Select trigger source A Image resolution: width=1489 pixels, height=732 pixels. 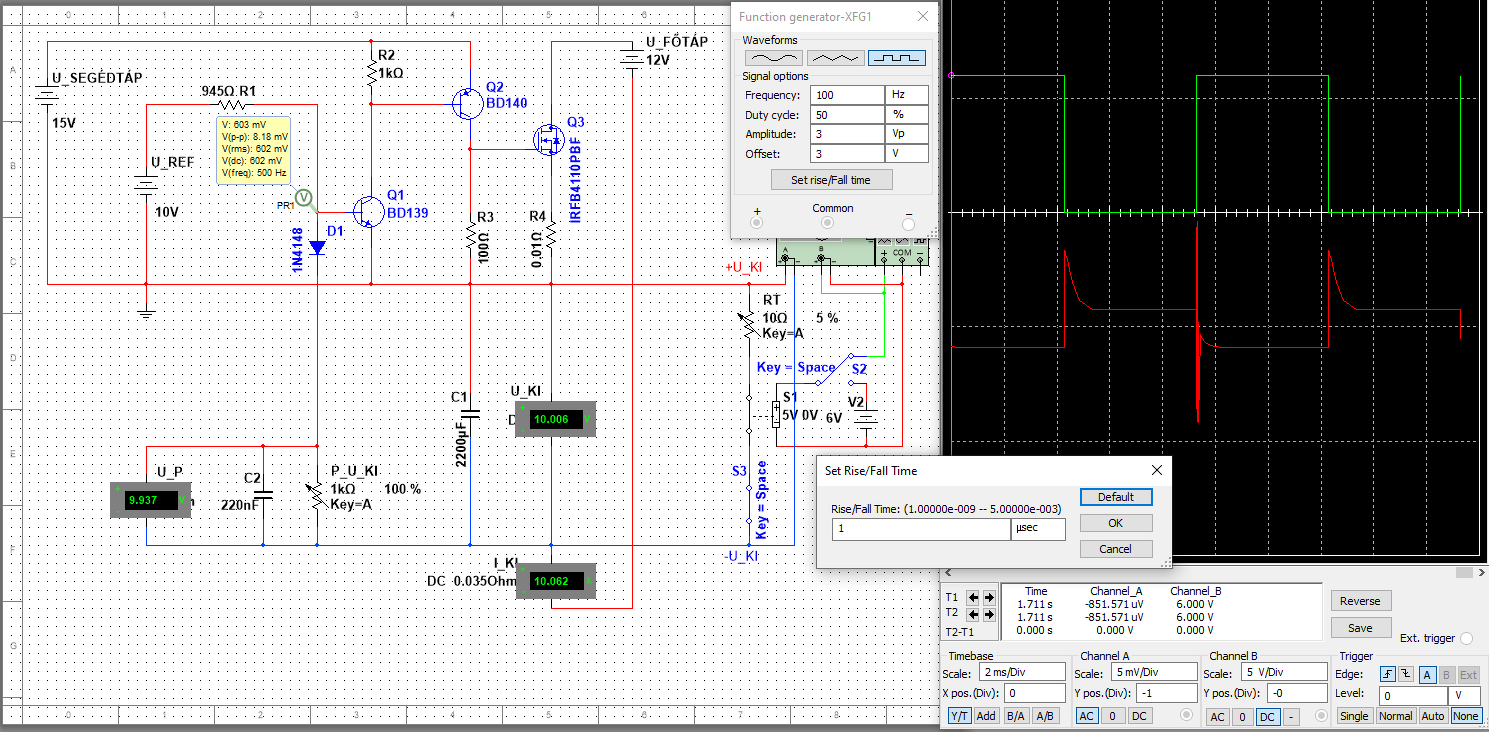1430,675
